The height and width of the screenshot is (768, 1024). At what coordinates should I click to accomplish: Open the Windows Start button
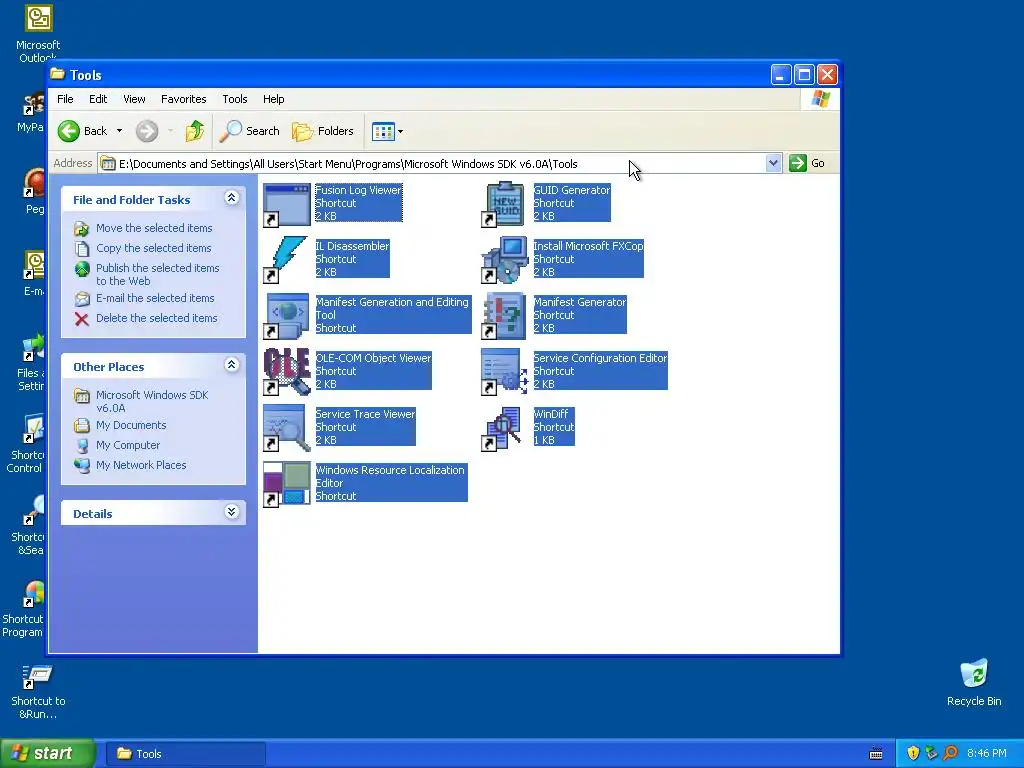pyautogui.click(x=47, y=754)
